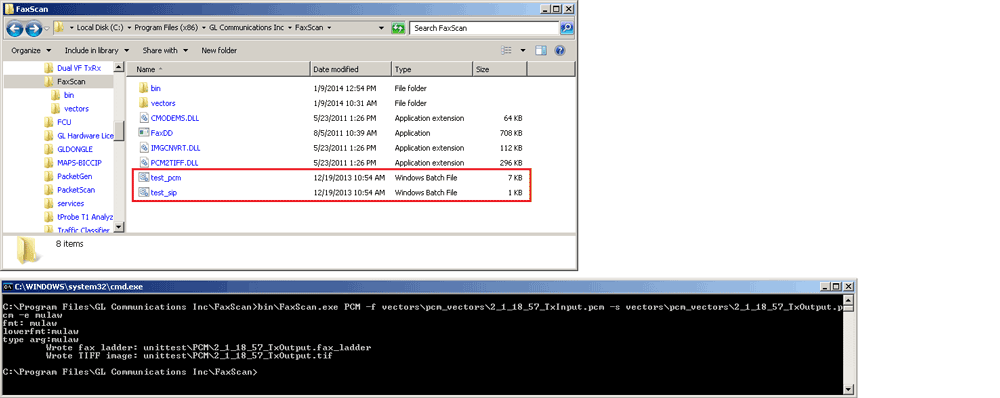Go back in the FaxScan Explorer window
Image resolution: width=1000 pixels, height=398 pixels.
point(15,29)
